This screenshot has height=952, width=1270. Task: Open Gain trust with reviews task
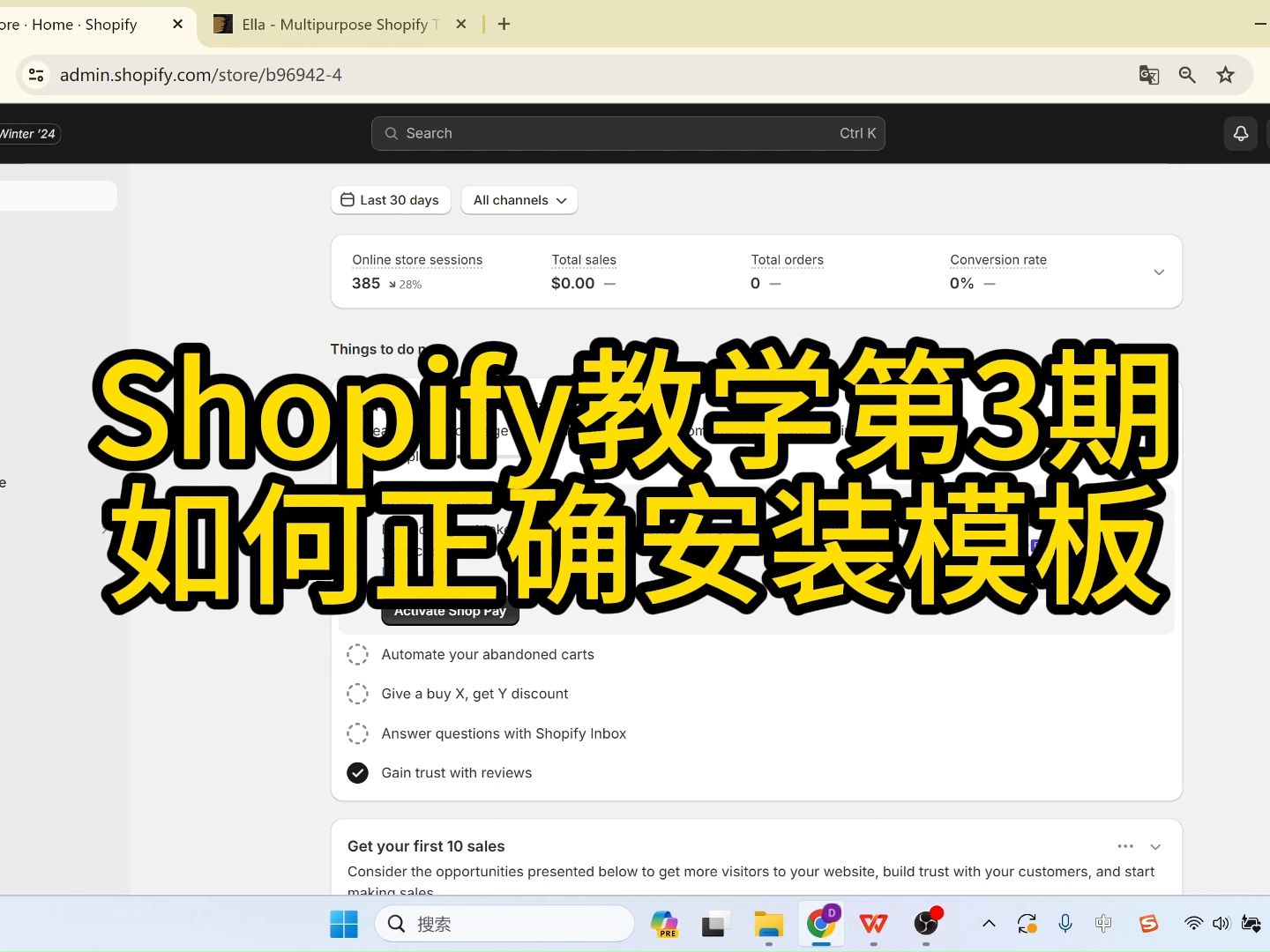[x=457, y=773]
